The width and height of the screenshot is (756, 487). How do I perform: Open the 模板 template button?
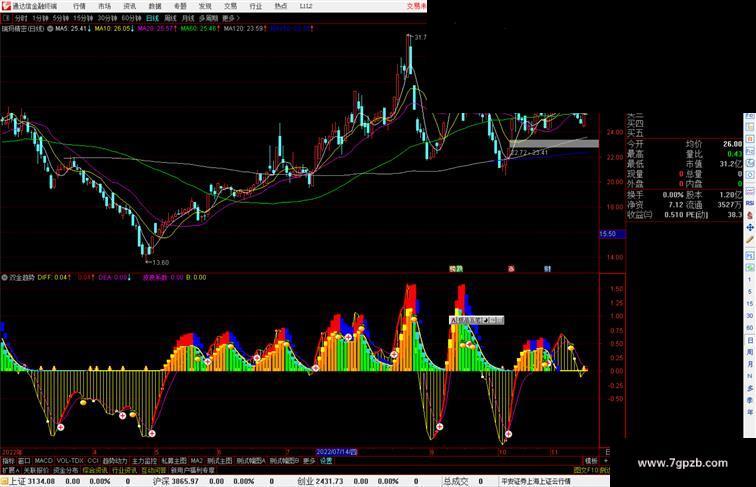pyautogui.click(x=591, y=461)
